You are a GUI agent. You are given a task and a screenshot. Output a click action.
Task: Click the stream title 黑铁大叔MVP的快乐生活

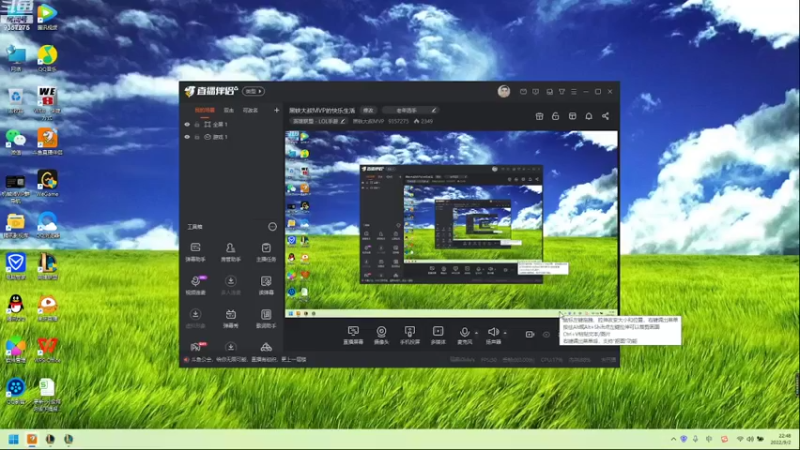click(x=322, y=110)
